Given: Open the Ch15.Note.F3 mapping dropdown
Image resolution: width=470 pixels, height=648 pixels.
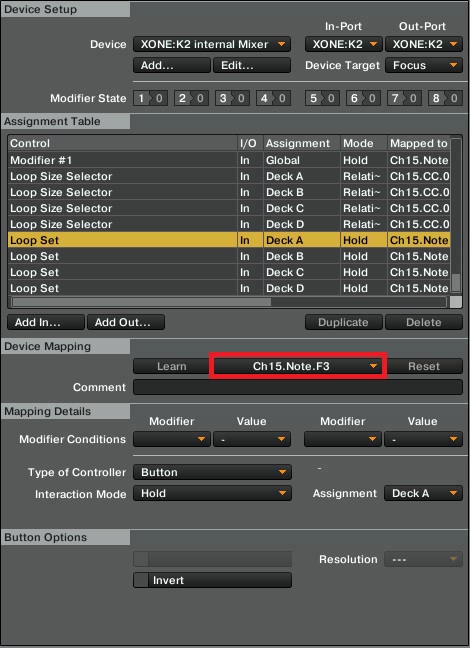Looking at the screenshot, I should (298, 366).
